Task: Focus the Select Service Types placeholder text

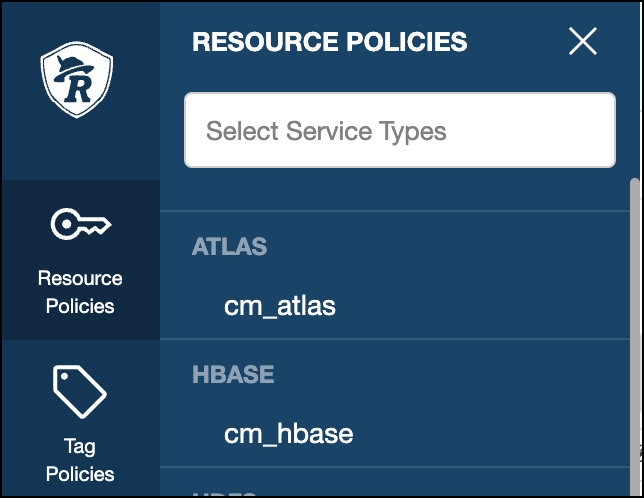Action: pyautogui.click(x=326, y=131)
